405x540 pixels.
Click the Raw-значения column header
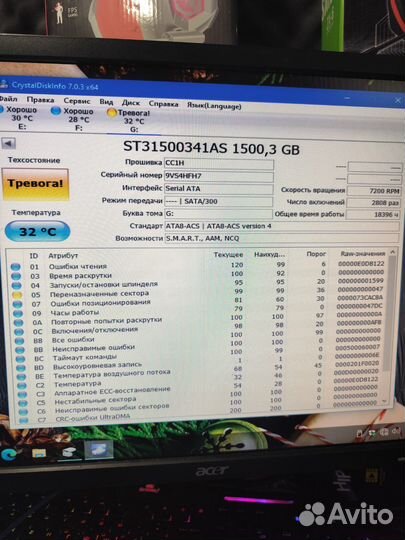coord(363,254)
